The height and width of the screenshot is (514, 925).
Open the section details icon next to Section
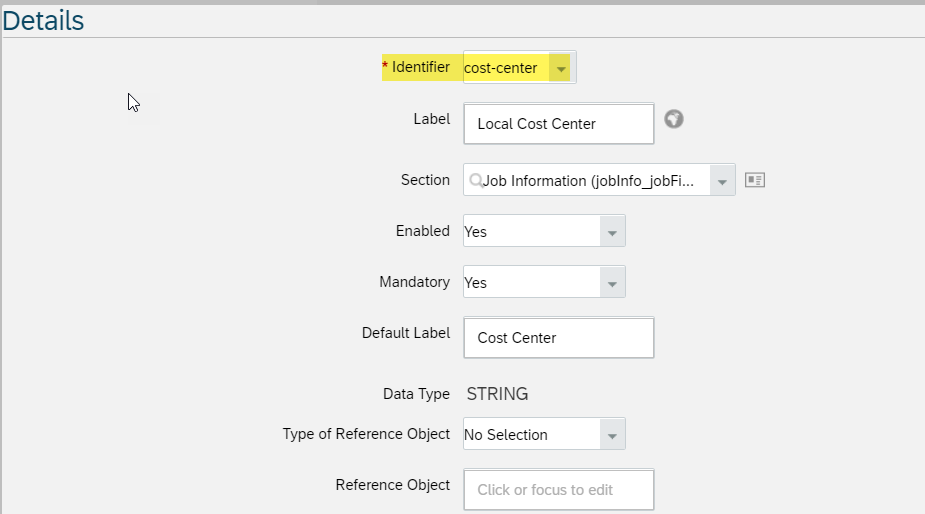pyautogui.click(x=755, y=180)
